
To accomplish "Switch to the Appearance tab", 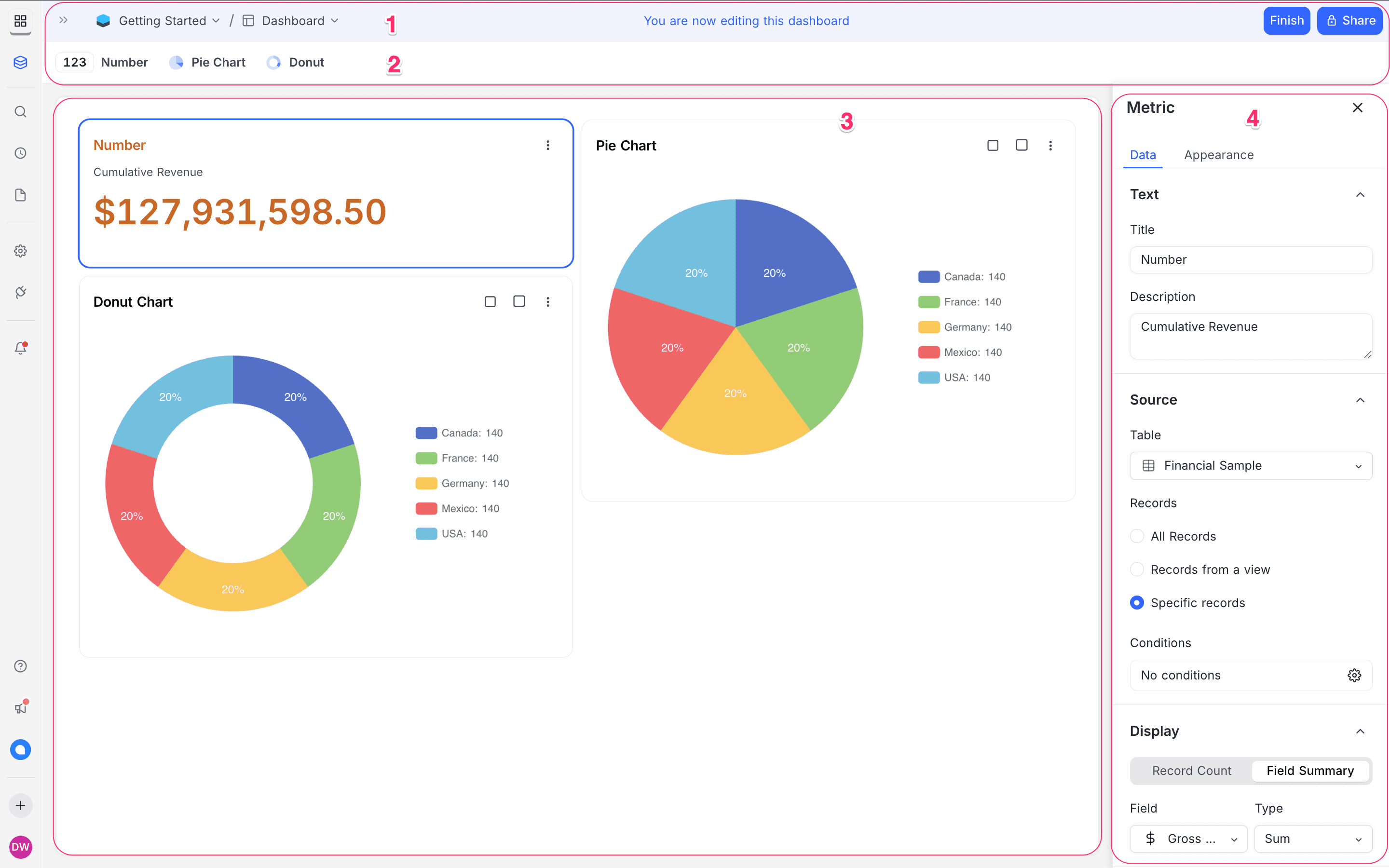I will pyautogui.click(x=1218, y=154).
